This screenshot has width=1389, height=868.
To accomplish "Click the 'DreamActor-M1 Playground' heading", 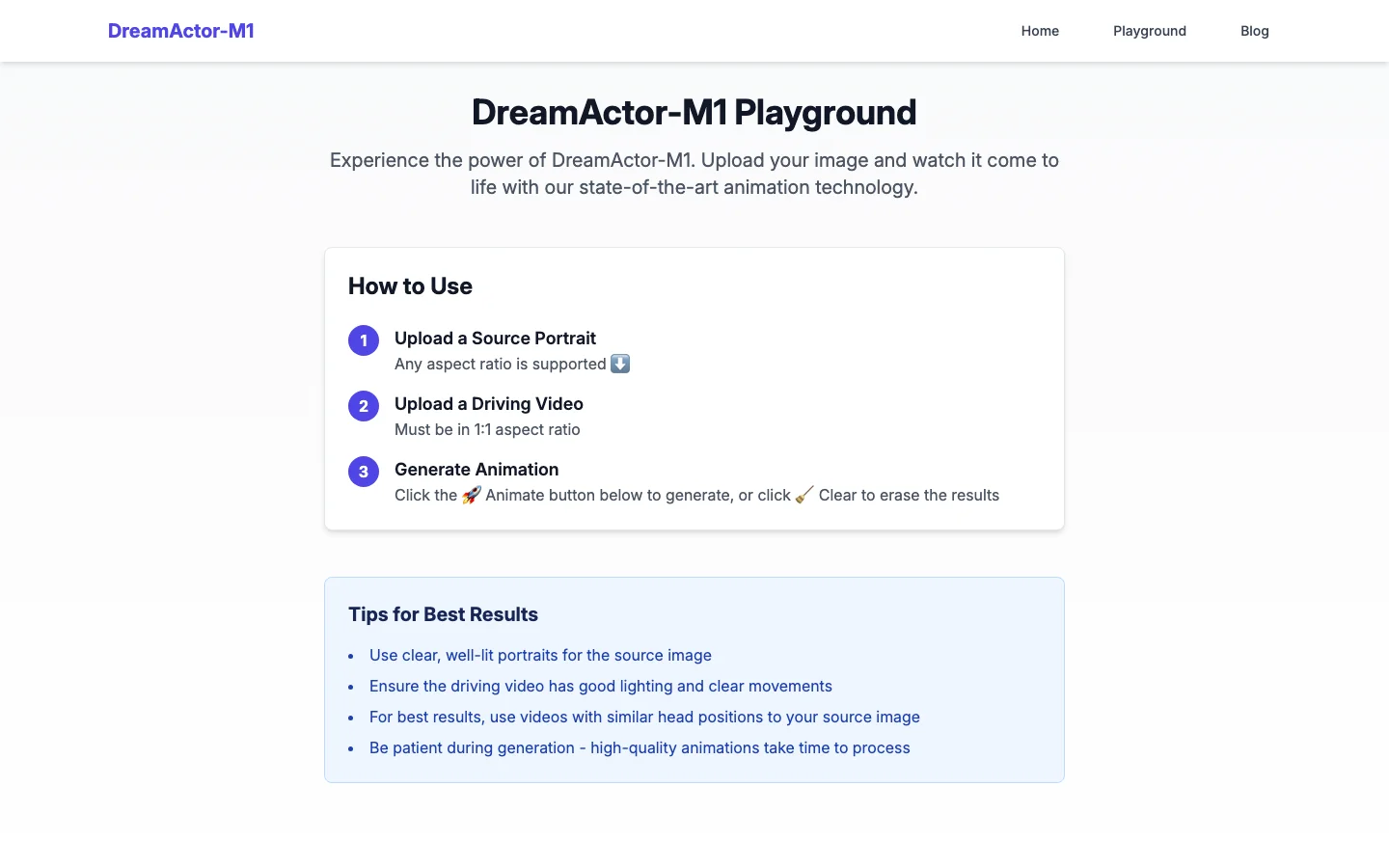I will [694, 112].
